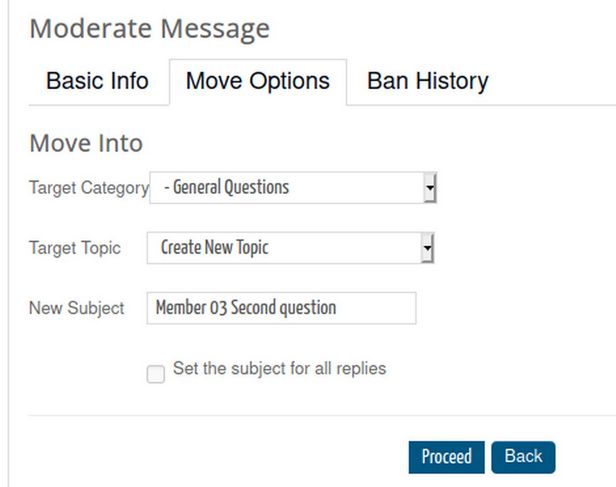
Task: Click the 'Member 03 Second question' subject text
Action: [245, 308]
